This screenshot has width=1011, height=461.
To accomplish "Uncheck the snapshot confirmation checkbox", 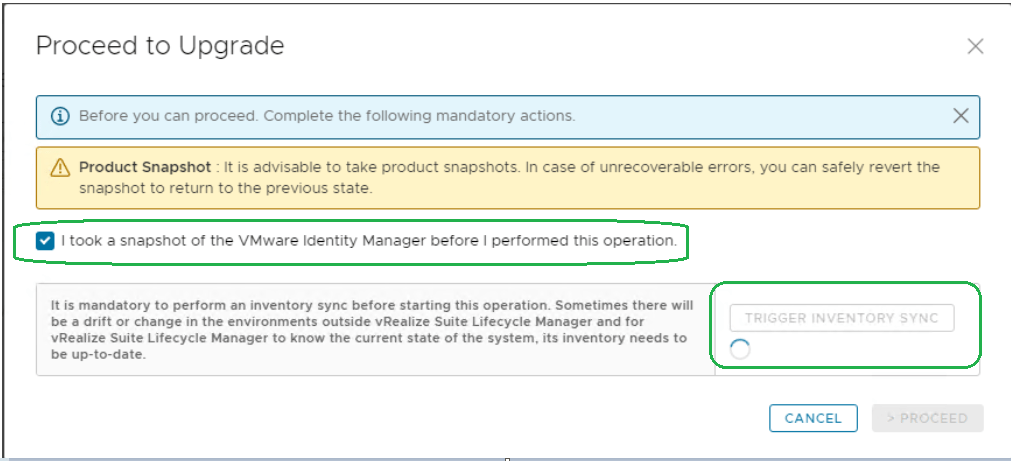I will pos(44,241).
